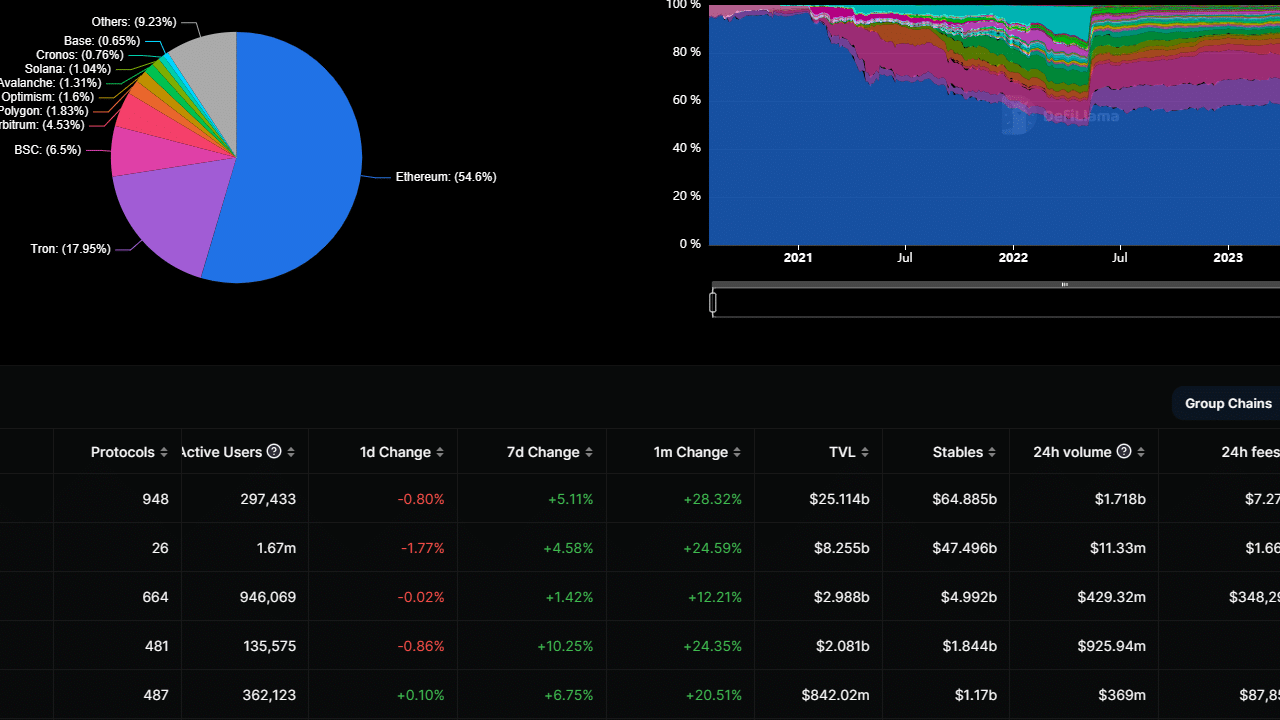Click the $8.255b TVL value
This screenshot has width=1280, height=720.
point(844,548)
